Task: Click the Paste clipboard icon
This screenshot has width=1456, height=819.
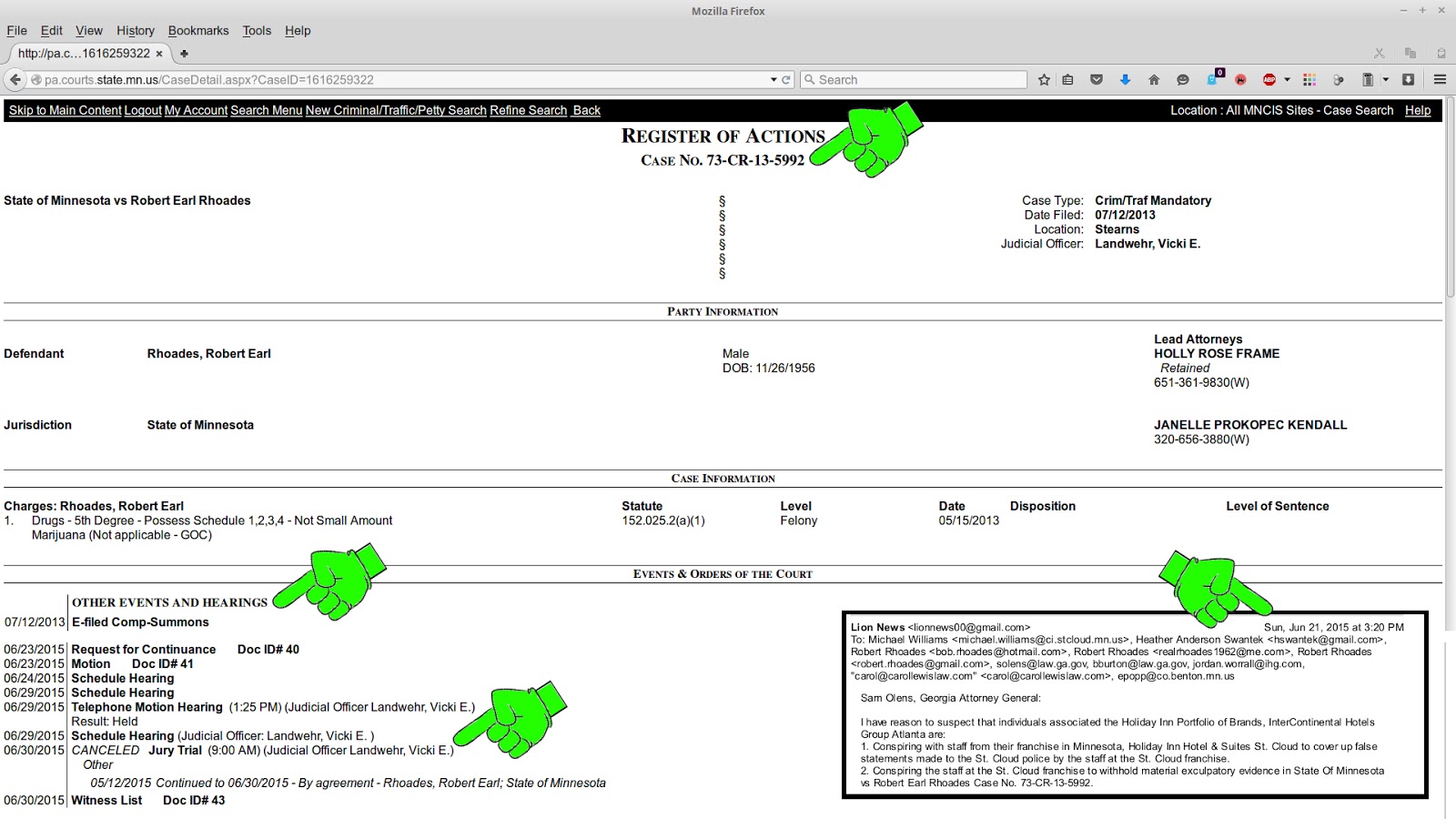Action: tap(1441, 54)
